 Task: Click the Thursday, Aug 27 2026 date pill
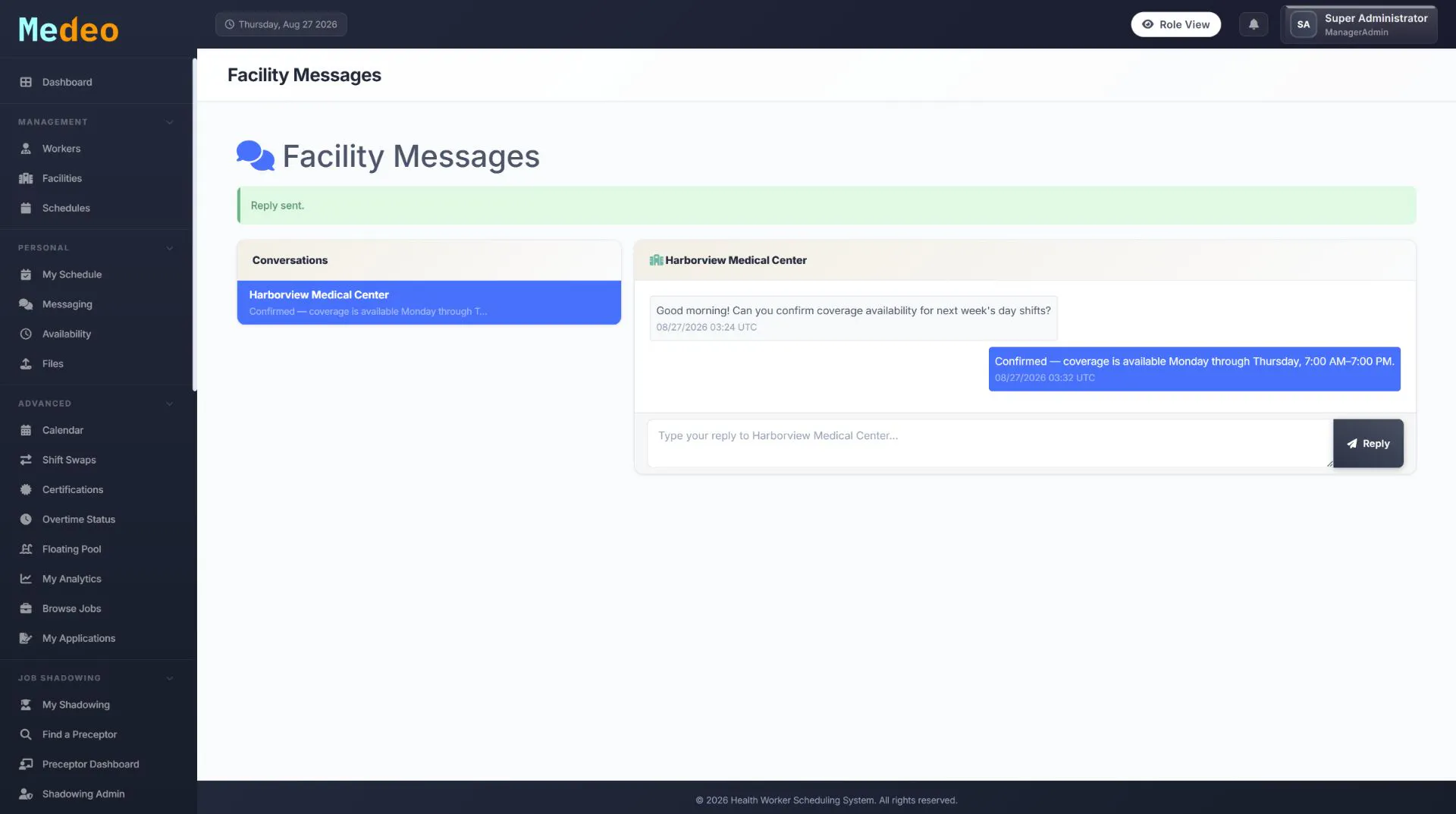click(x=281, y=24)
